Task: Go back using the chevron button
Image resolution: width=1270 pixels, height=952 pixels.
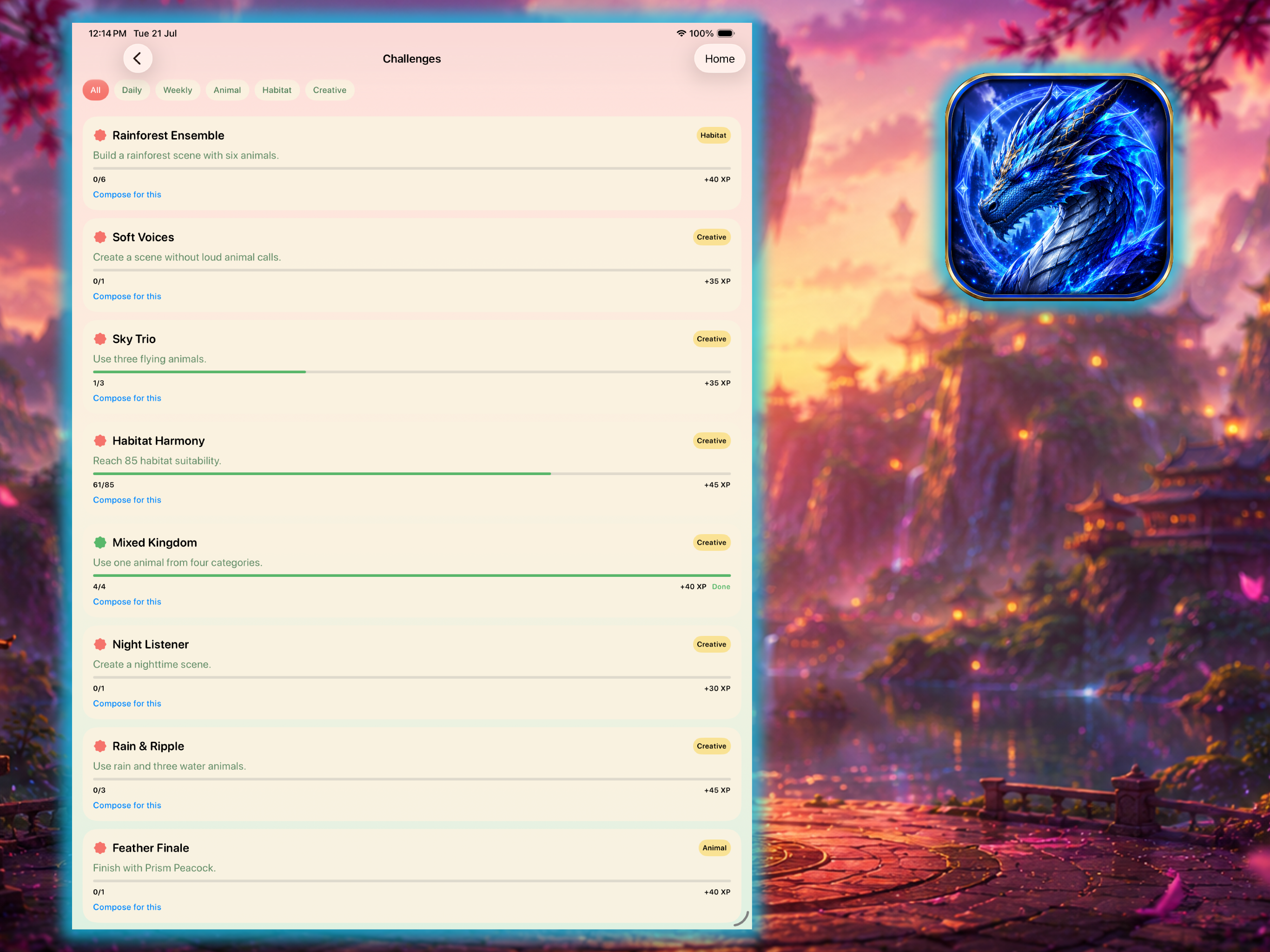Action: click(137, 59)
